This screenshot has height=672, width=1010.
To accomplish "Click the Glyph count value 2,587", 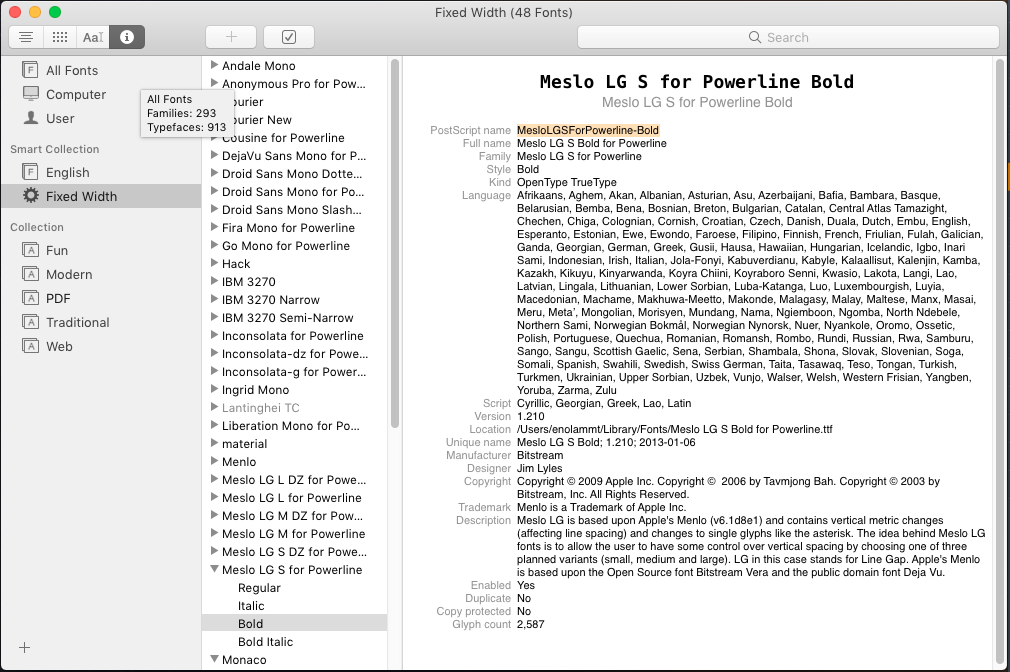I will click(530, 624).
